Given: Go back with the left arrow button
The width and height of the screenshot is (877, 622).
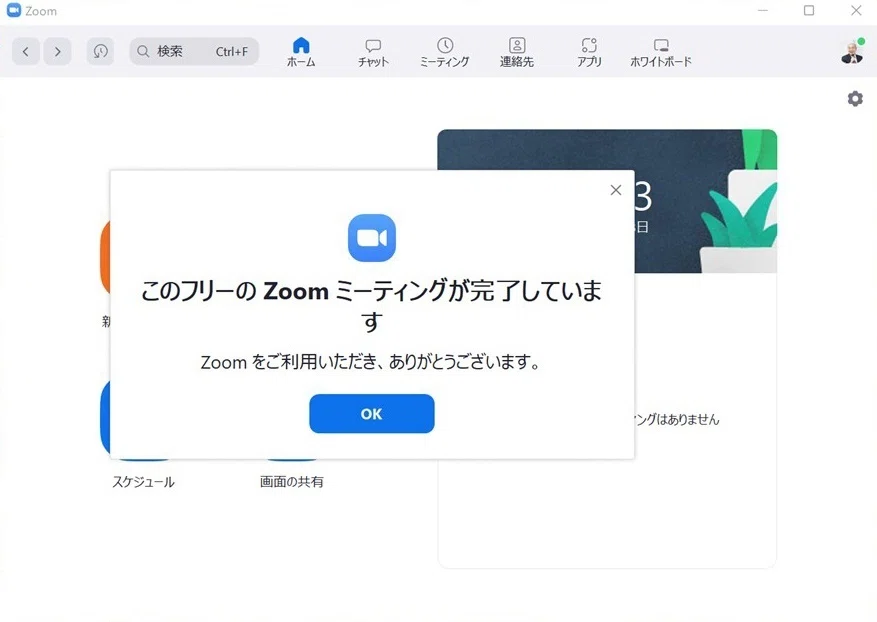Looking at the screenshot, I should tap(26, 51).
